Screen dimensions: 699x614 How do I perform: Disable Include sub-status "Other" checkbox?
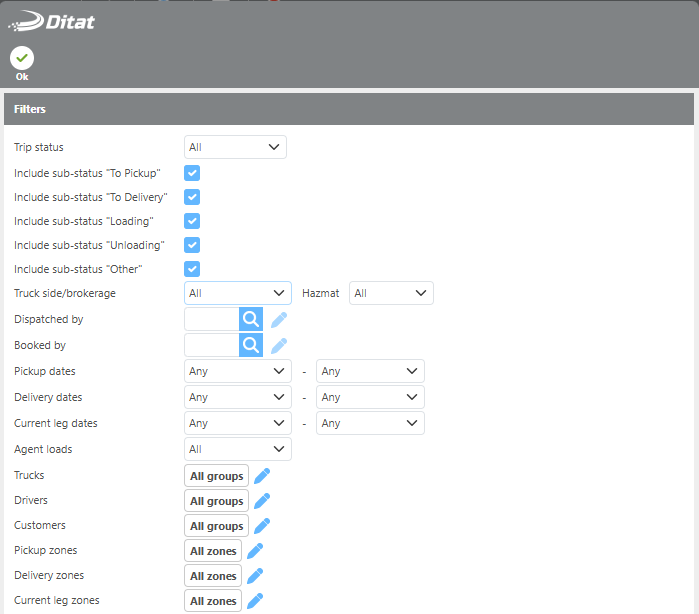point(192,269)
